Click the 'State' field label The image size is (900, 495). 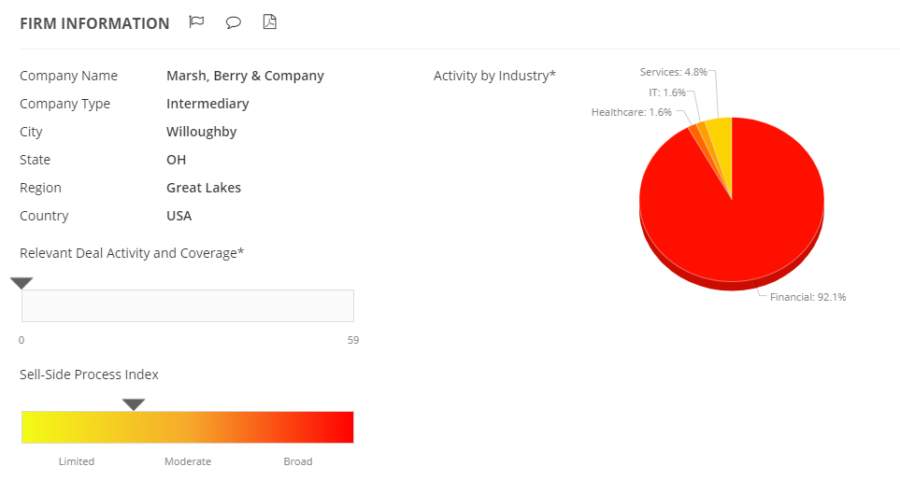click(35, 160)
